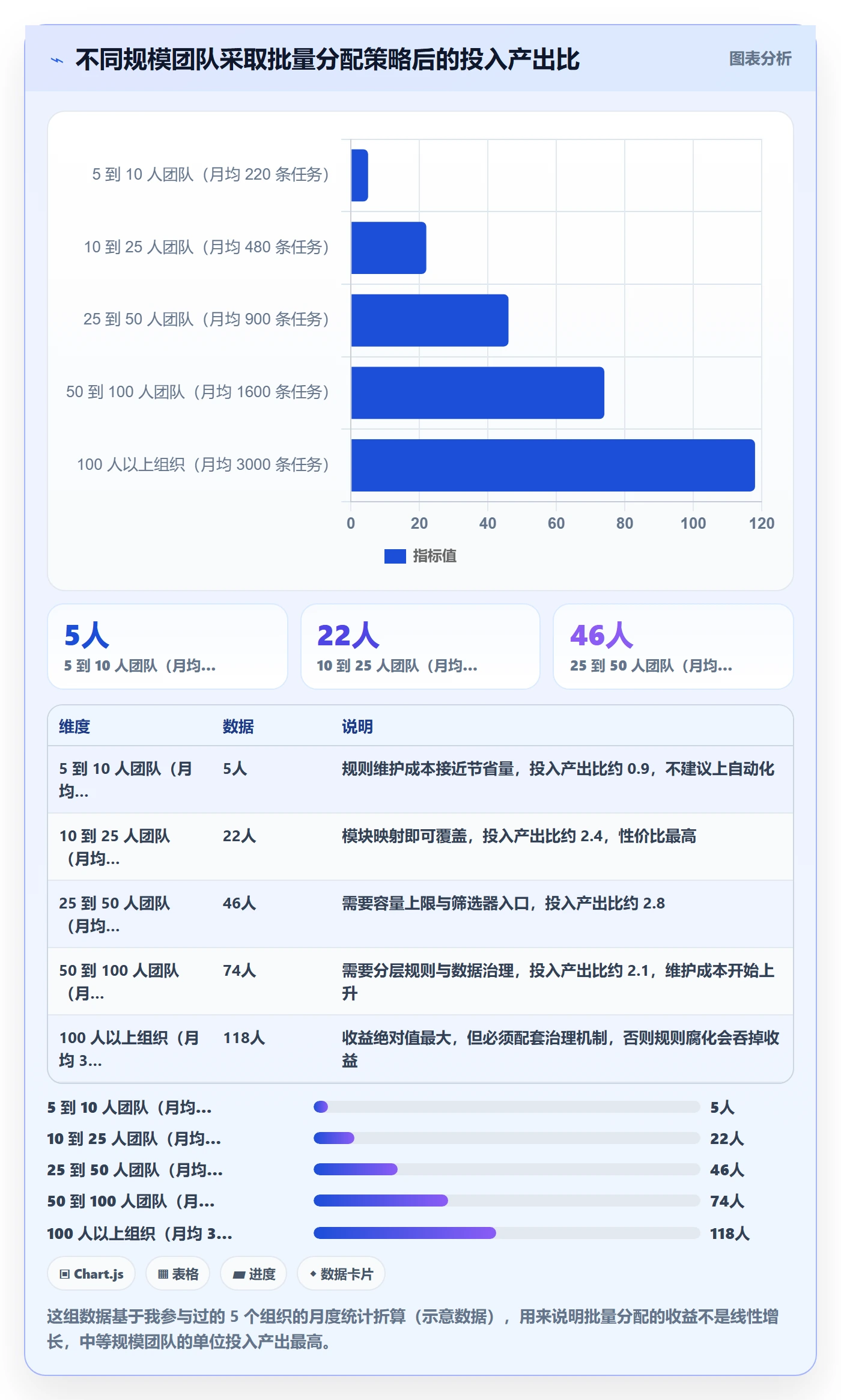The image size is (841, 1400).
Task: Select the 表格 tag chip
Action: point(178,1274)
